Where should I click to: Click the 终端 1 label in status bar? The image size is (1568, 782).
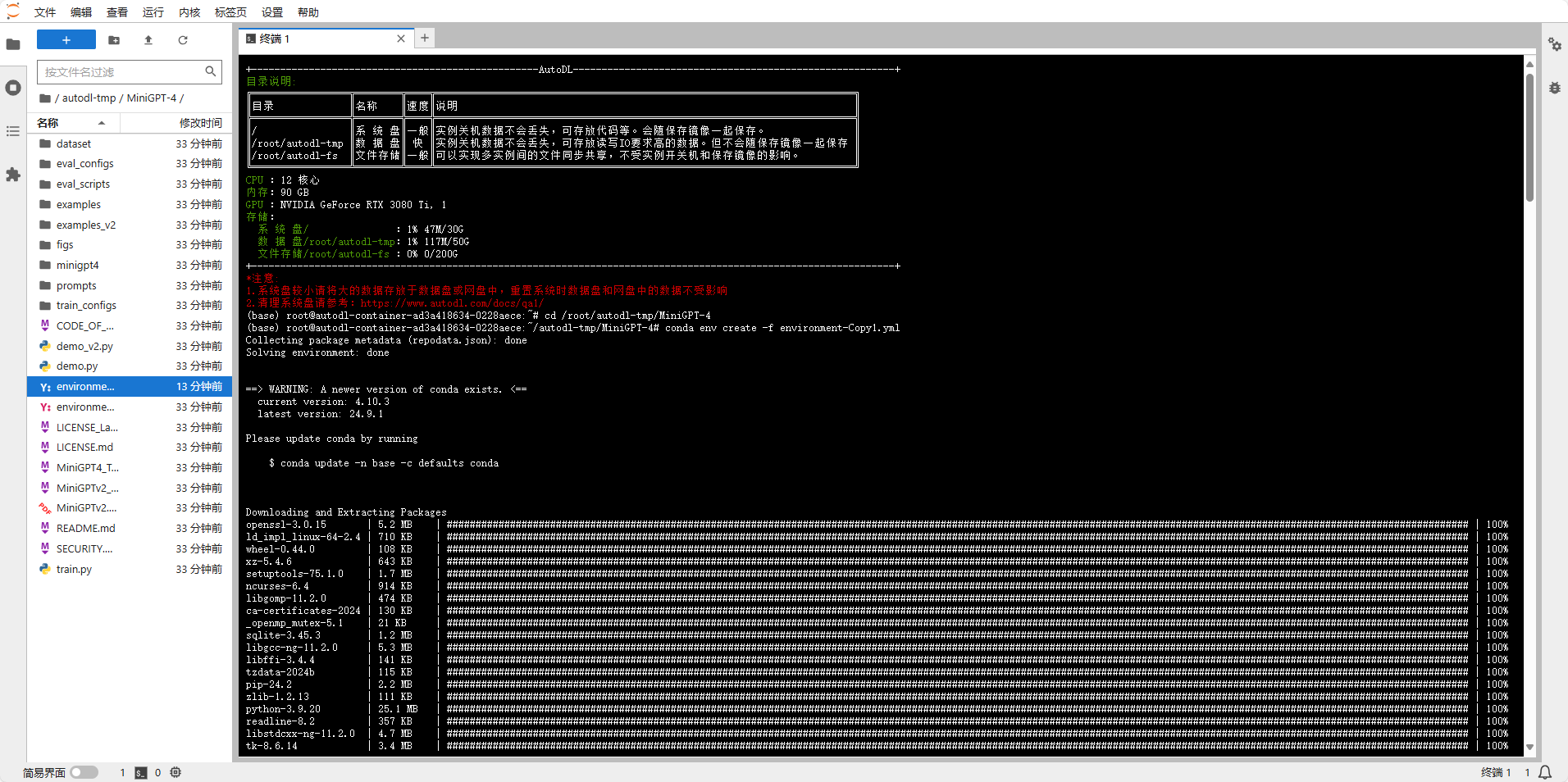coord(1496,772)
